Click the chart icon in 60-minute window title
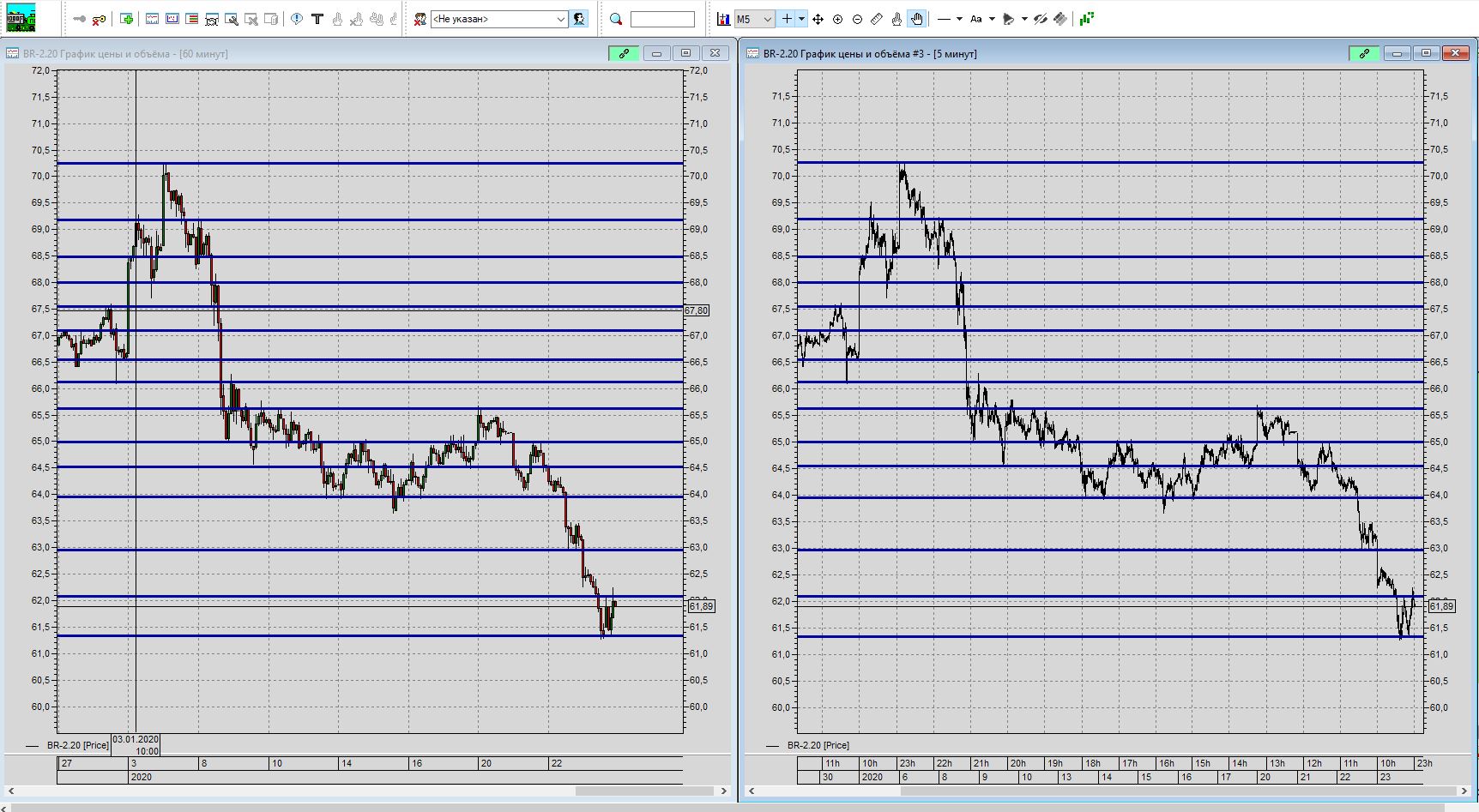 point(13,53)
